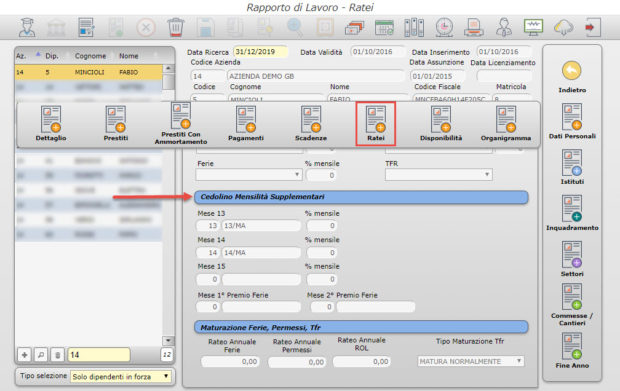This screenshot has width=620, height=391.
Task: Click the Data Validità field
Action: 378,52
